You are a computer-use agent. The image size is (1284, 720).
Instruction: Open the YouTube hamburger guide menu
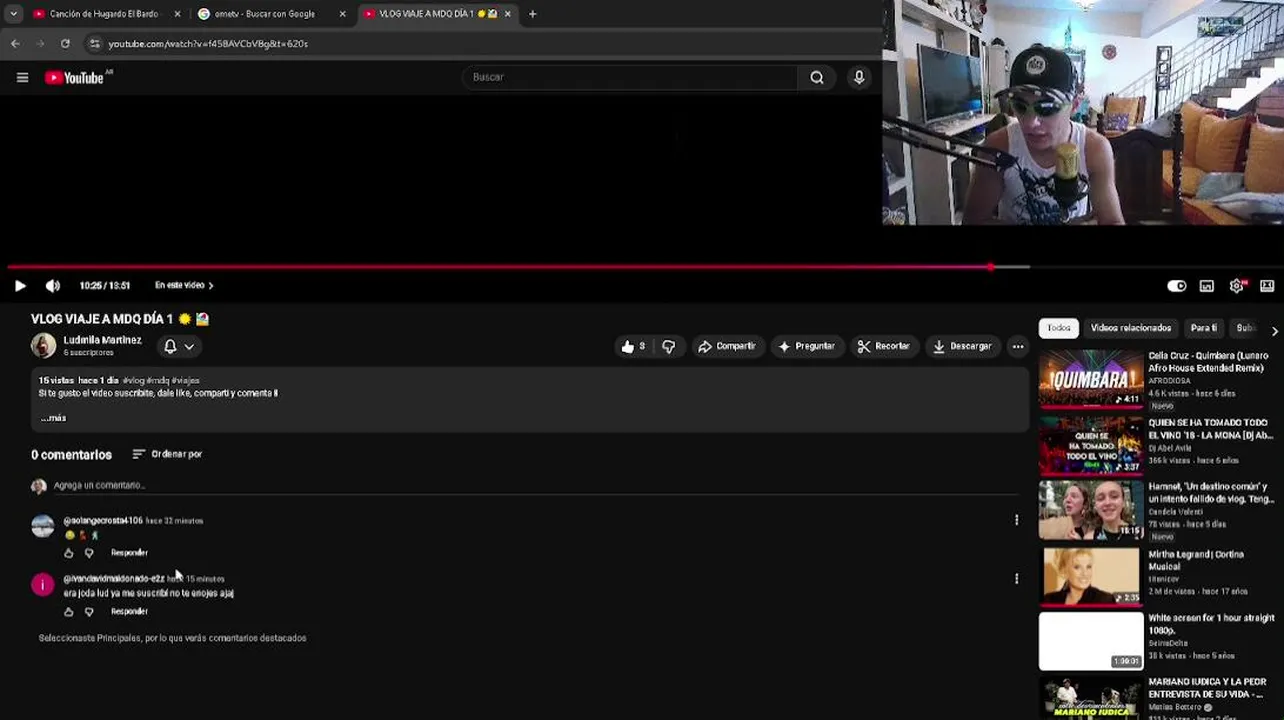pyautogui.click(x=22, y=77)
